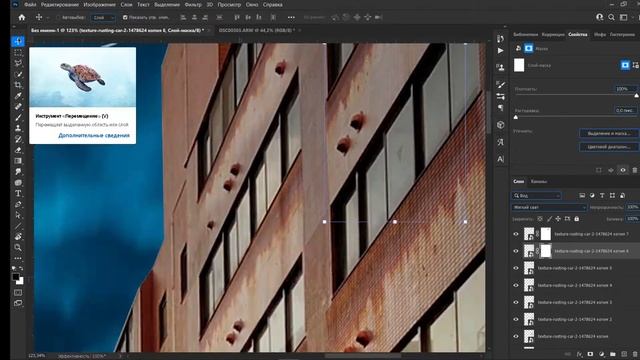Open the Дополнительные сведения link in tooltip
640x360 pixels.
[x=94, y=135]
